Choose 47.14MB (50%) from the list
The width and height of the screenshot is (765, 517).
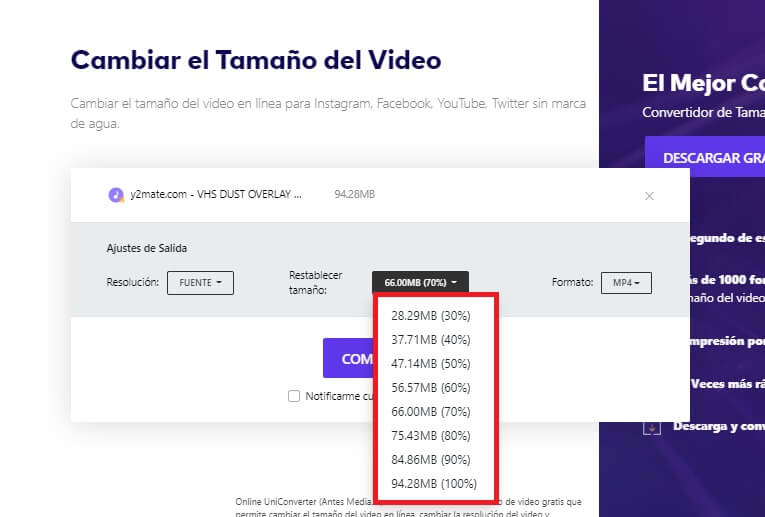pos(431,363)
